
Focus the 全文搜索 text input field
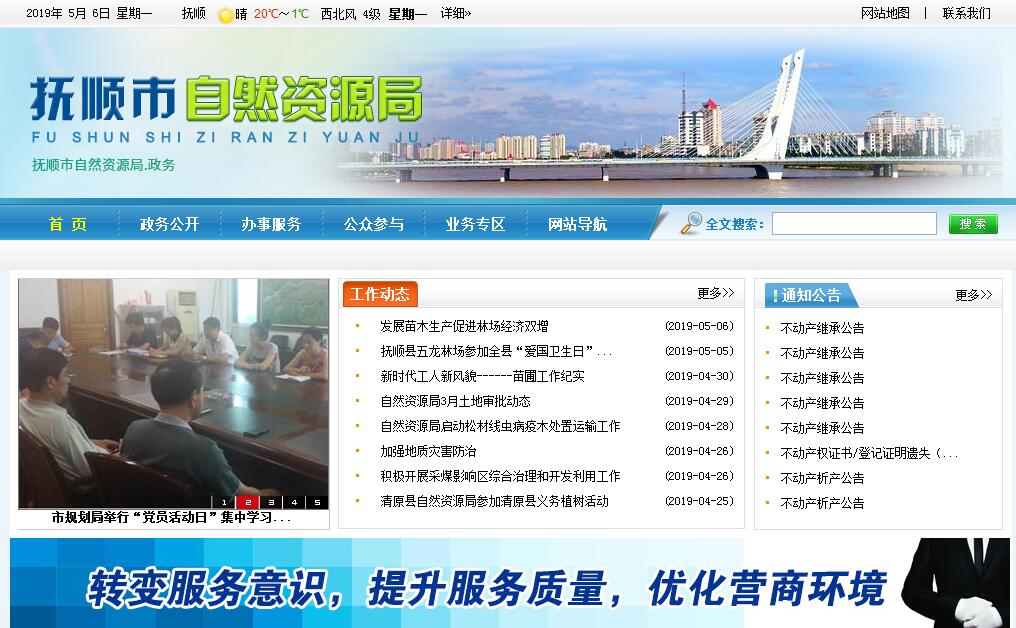[x=853, y=224]
